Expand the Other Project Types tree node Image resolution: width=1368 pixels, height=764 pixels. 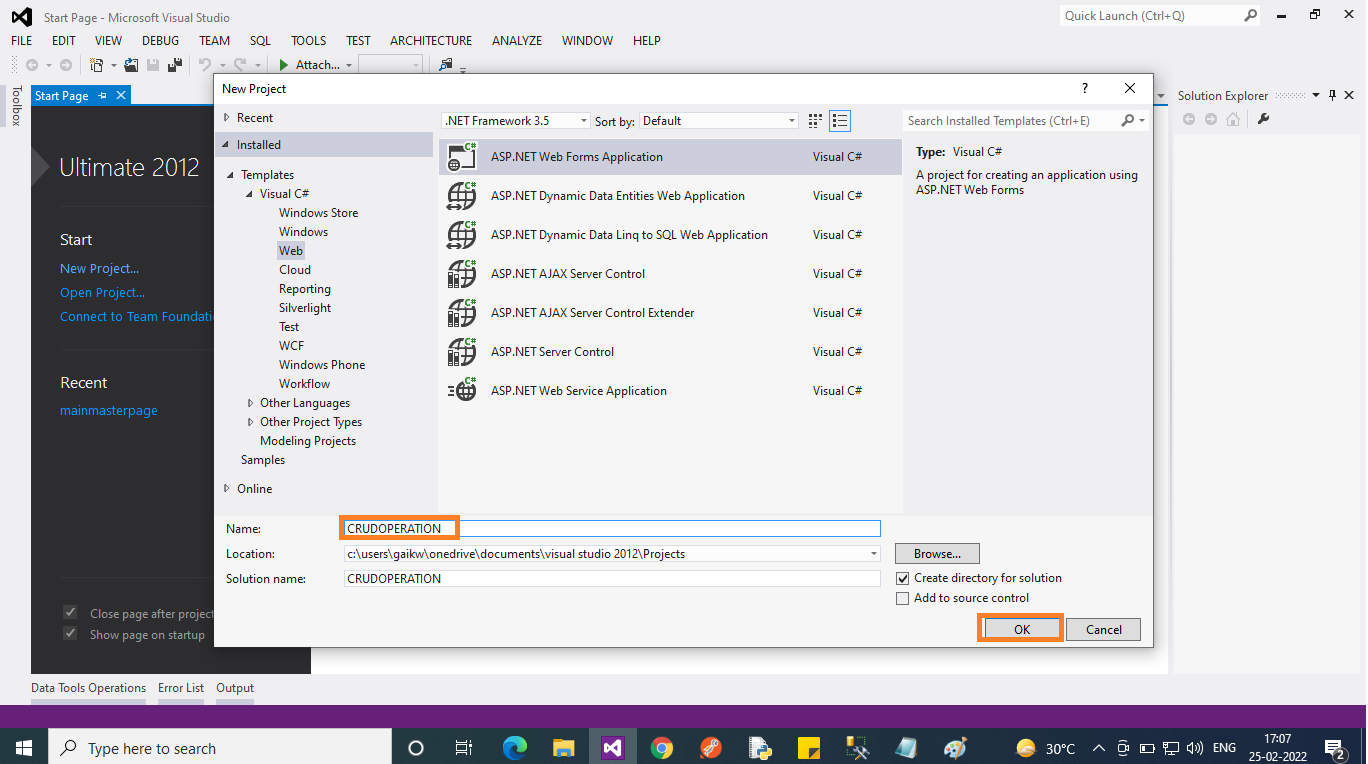[x=250, y=422]
